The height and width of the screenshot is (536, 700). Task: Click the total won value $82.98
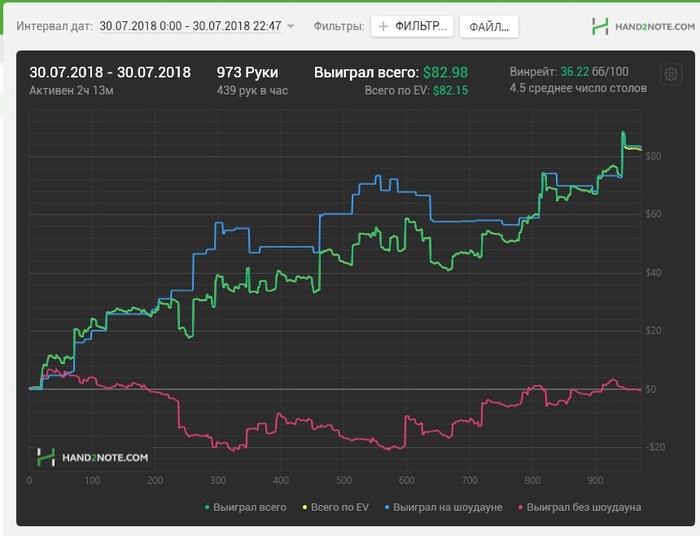pyautogui.click(x=446, y=72)
